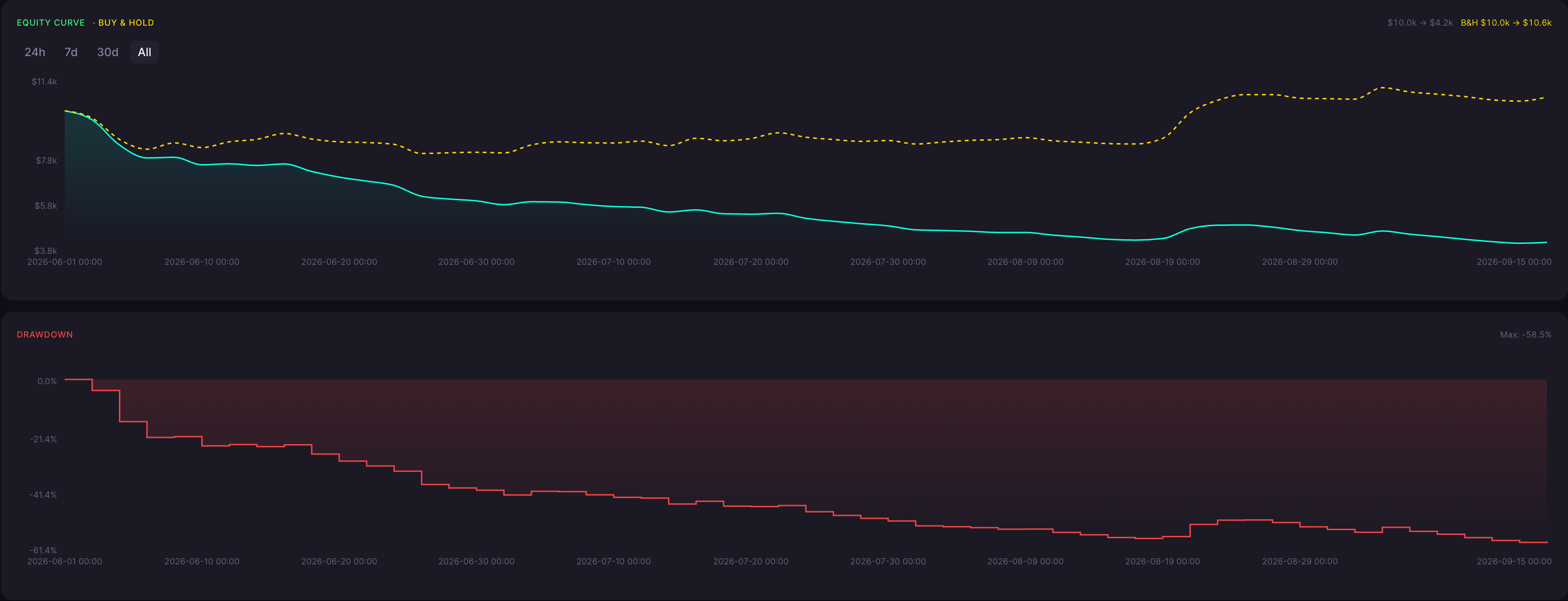
Task: Click equity chart date 2026-08-09 00:00
Action: tap(1025, 262)
